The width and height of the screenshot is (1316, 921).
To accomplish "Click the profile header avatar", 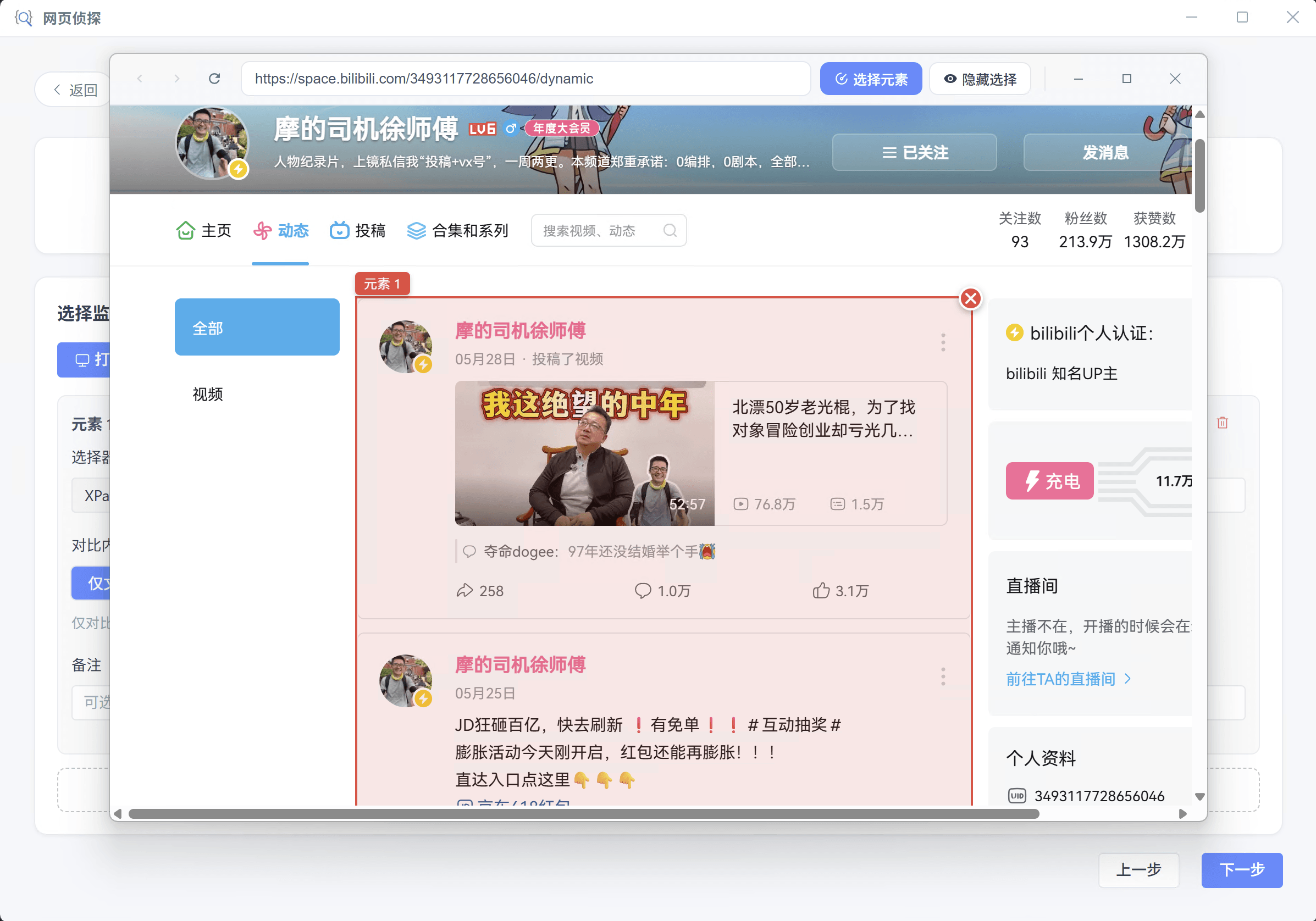I will (212, 143).
